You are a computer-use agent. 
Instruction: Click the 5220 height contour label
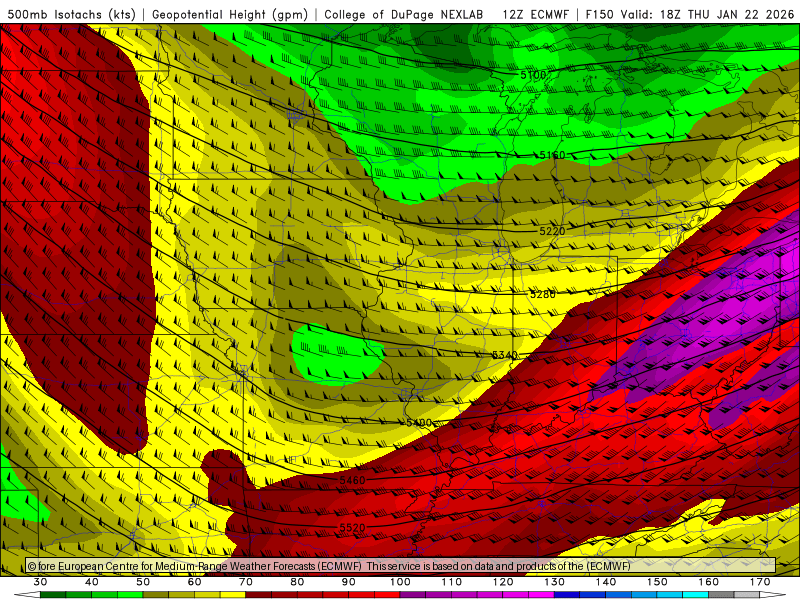(x=552, y=231)
